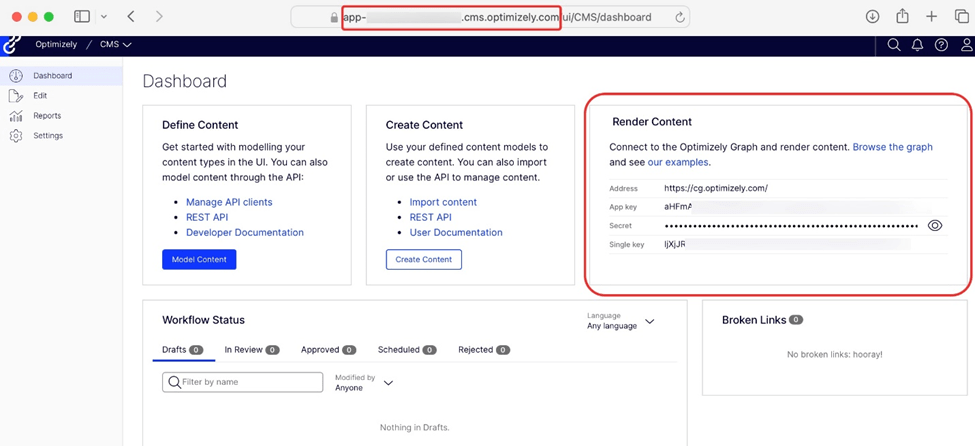Open Reports in the left sidebar

[47, 116]
